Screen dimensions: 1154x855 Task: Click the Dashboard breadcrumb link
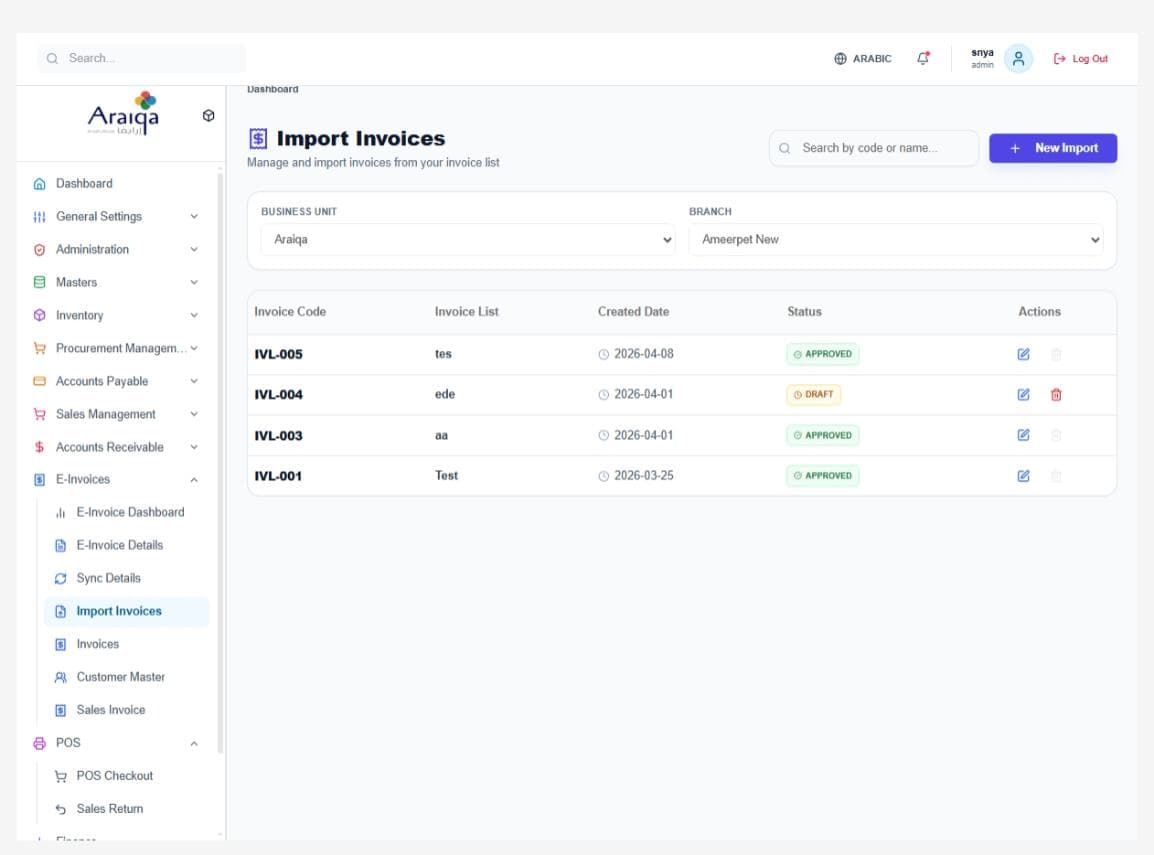[x=272, y=89]
